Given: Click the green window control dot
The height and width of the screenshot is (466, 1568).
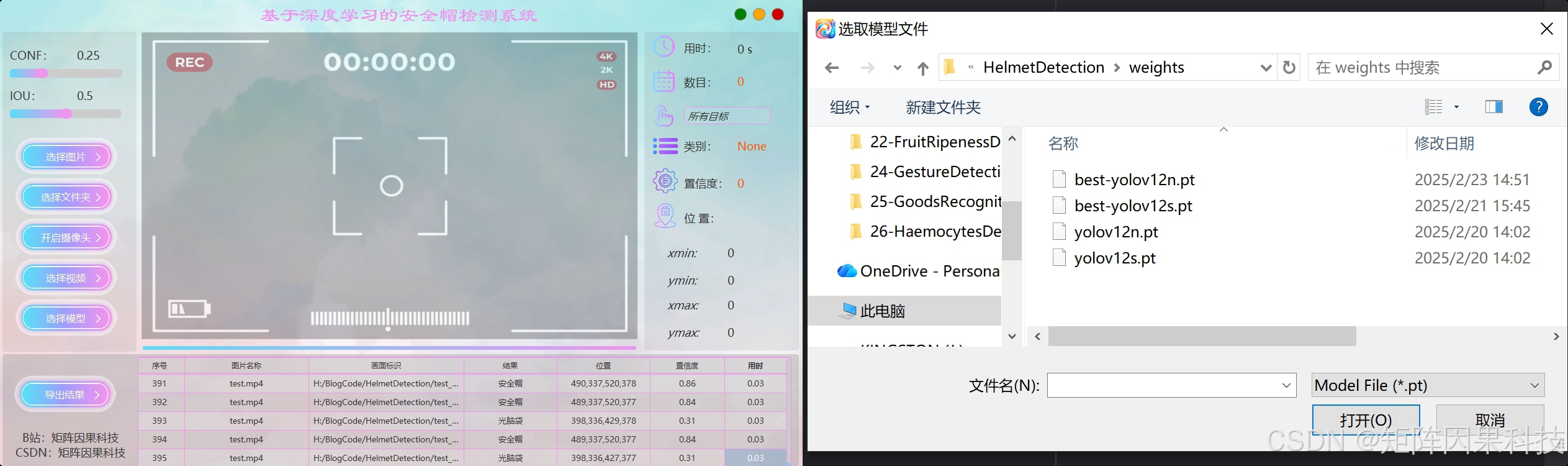Looking at the screenshot, I should click(x=740, y=14).
